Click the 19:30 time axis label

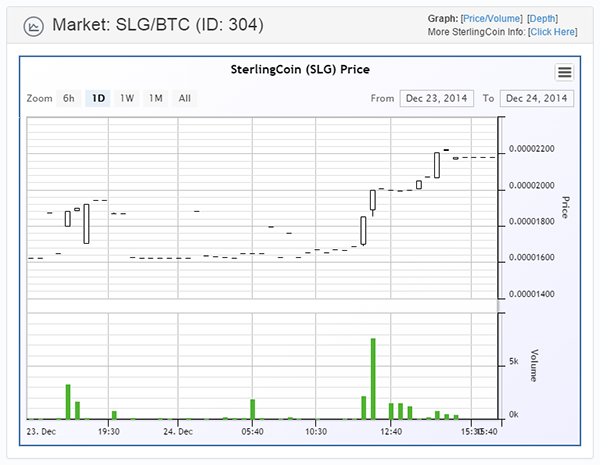point(109,432)
